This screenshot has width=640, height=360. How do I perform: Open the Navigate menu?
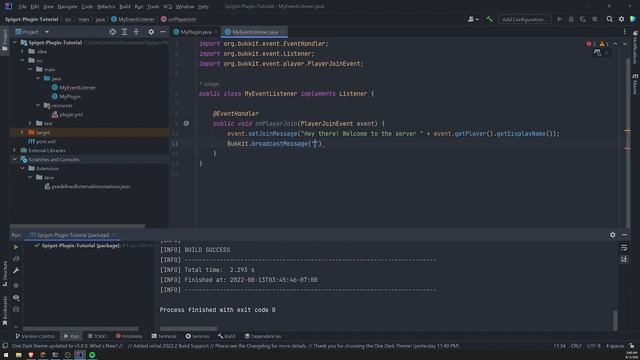pos(67,7)
